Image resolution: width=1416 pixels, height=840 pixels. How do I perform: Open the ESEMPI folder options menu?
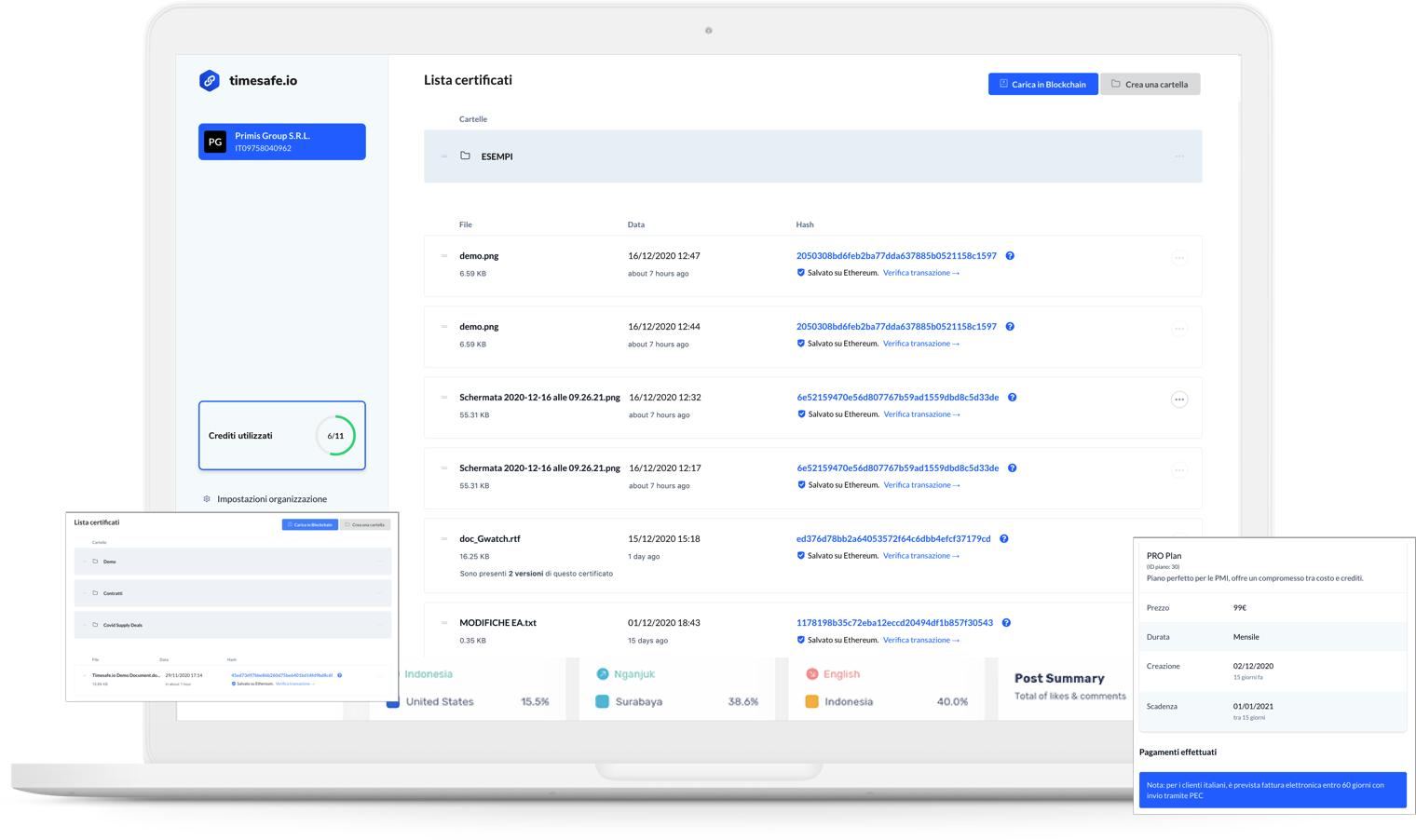click(1178, 156)
